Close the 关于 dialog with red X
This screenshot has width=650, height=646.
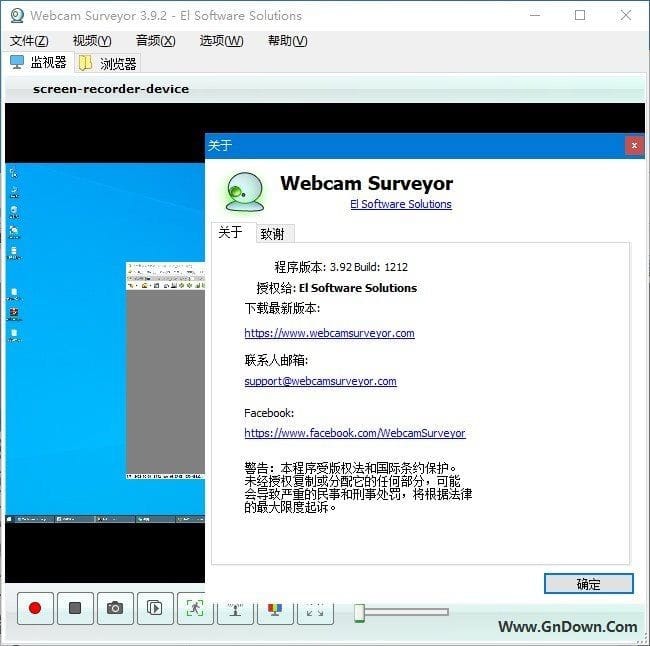(x=634, y=146)
